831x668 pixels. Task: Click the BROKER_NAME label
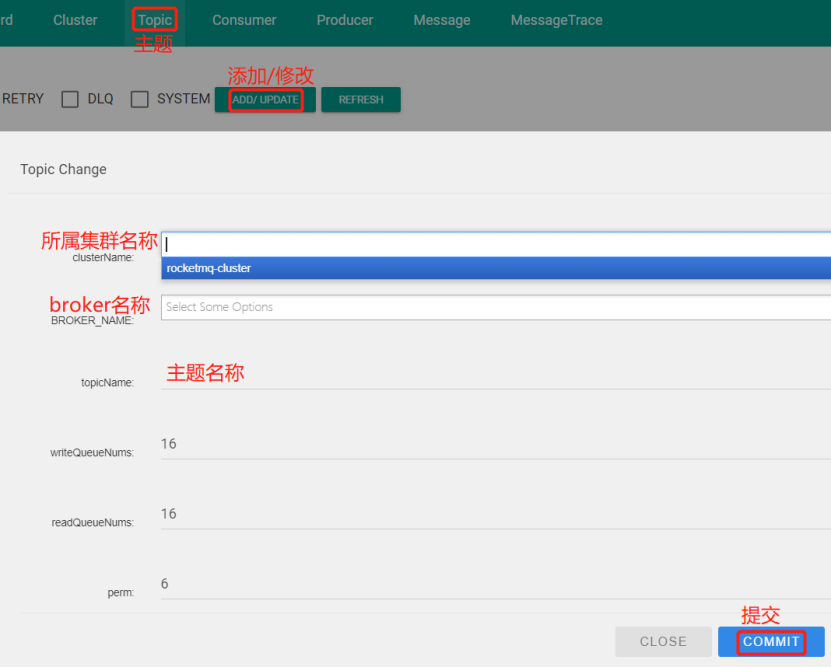pyautogui.click(x=92, y=321)
